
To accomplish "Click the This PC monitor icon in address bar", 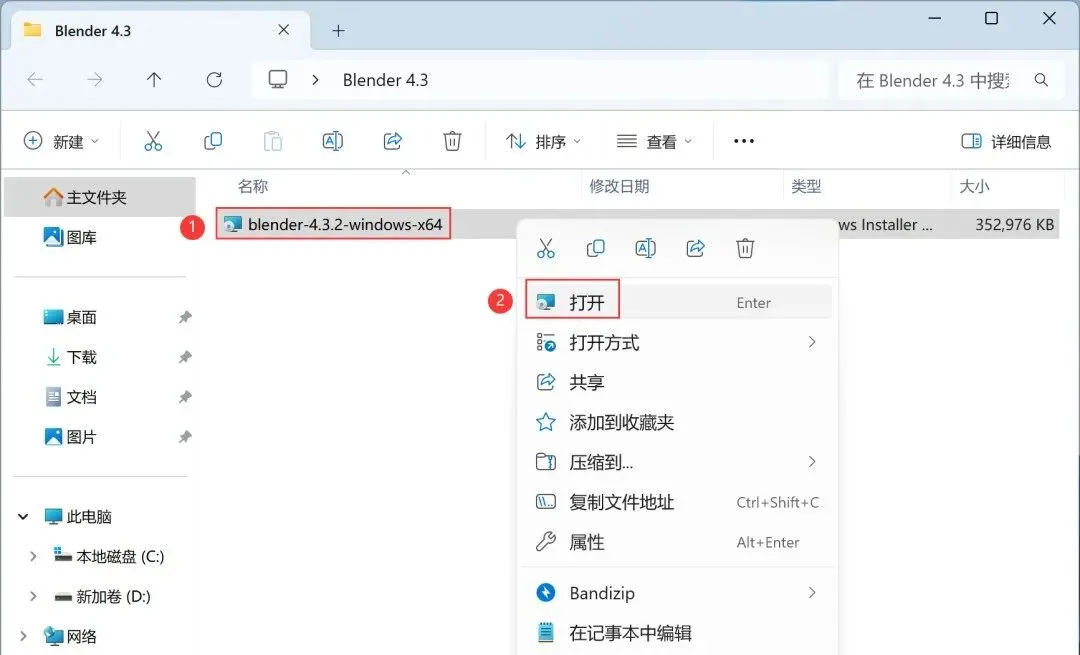I will point(278,80).
